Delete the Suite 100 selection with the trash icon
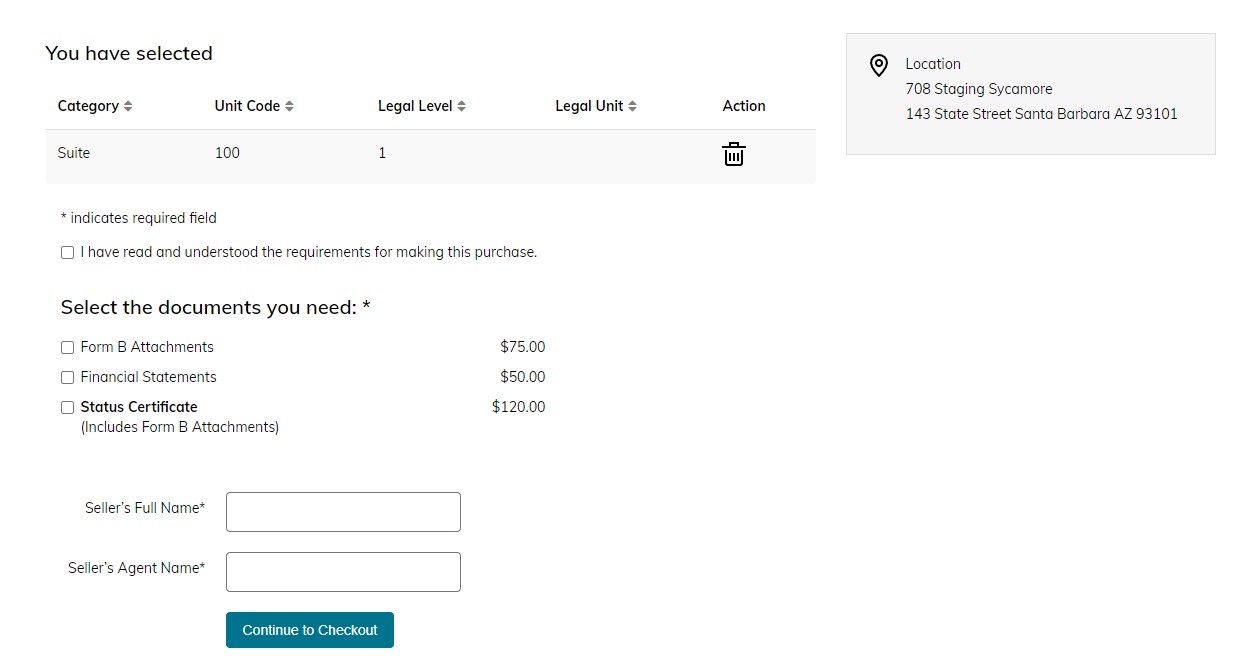 click(x=734, y=154)
